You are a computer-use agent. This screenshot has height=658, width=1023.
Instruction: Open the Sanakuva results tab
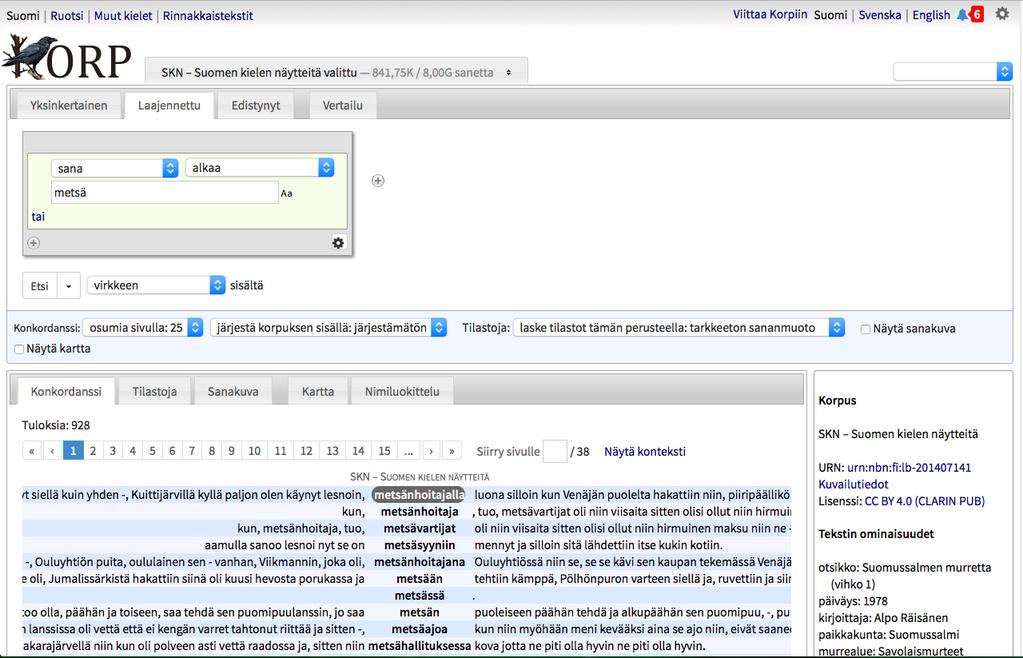click(x=233, y=391)
